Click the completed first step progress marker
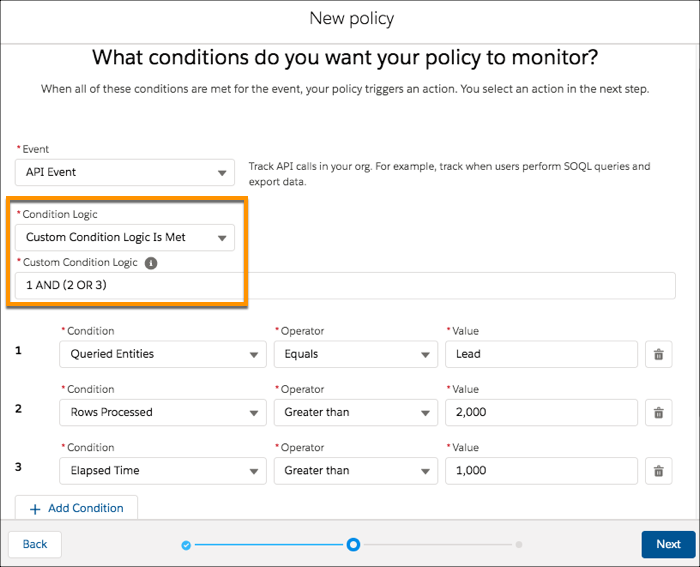Viewport: 700px width, 567px height. click(186, 545)
